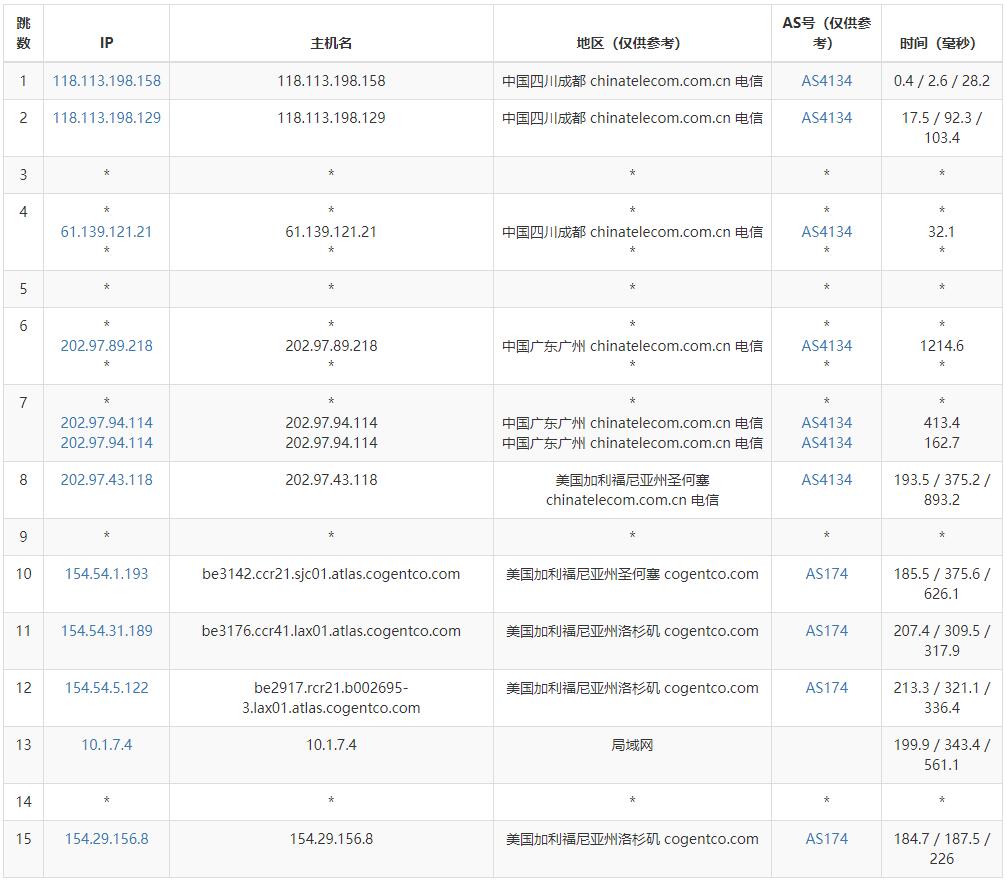1007x880 pixels.
Task: Open IP link 118.113.198.129
Action: [107, 118]
